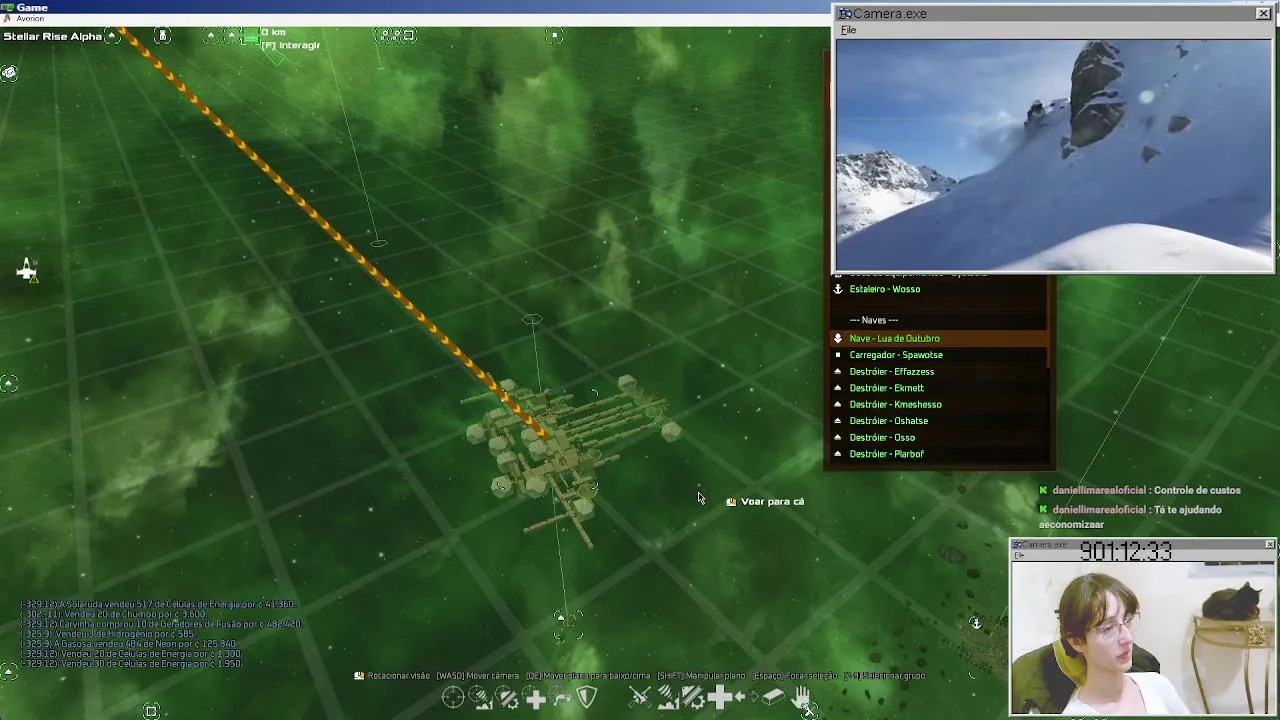1280x720 pixels.
Task: Click ship icon beside Destróier - Effazzess
Action: click(x=838, y=371)
